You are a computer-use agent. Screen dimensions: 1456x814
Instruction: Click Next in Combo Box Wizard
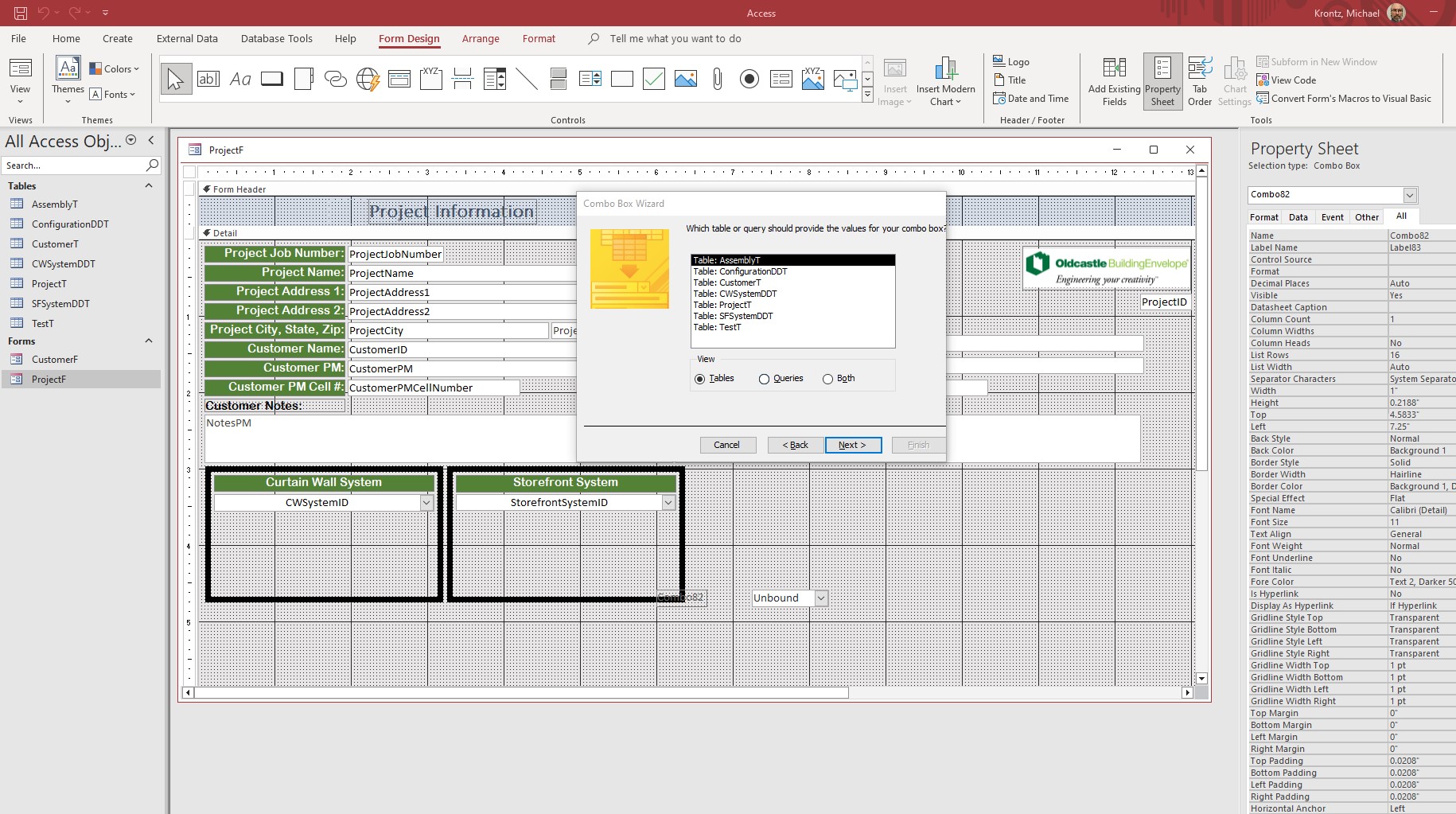click(x=853, y=445)
